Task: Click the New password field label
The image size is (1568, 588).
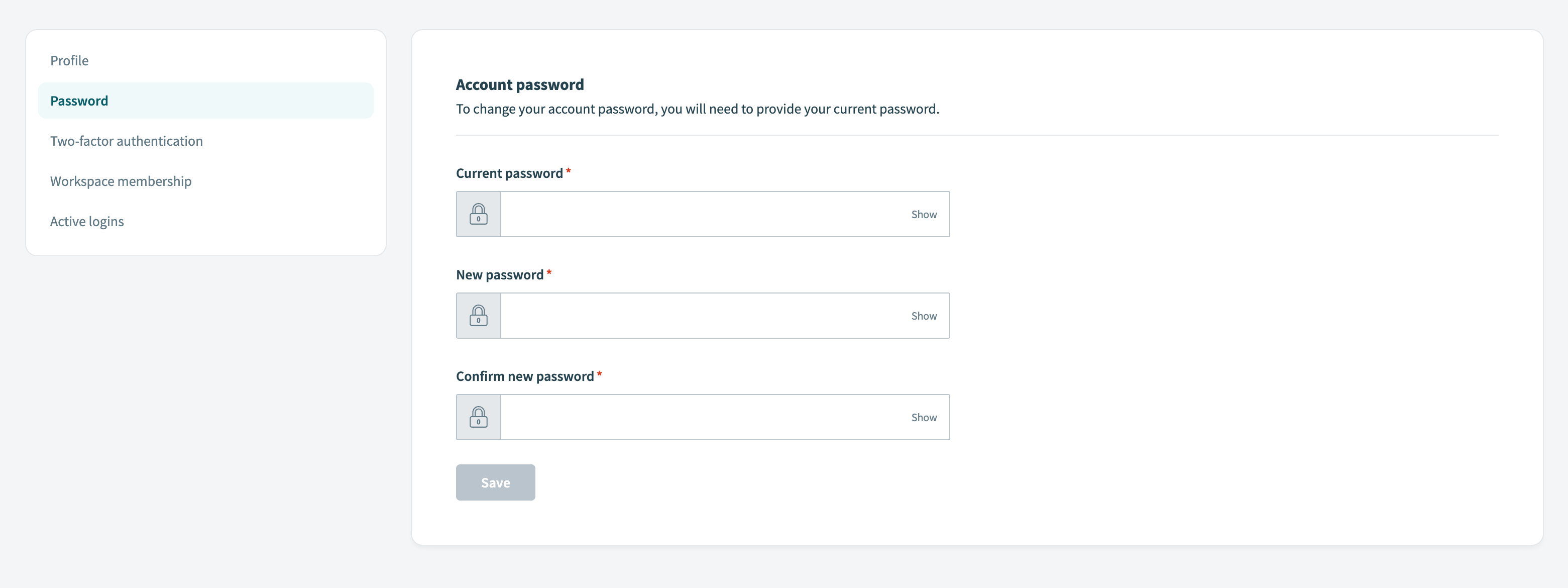Action: [499, 274]
